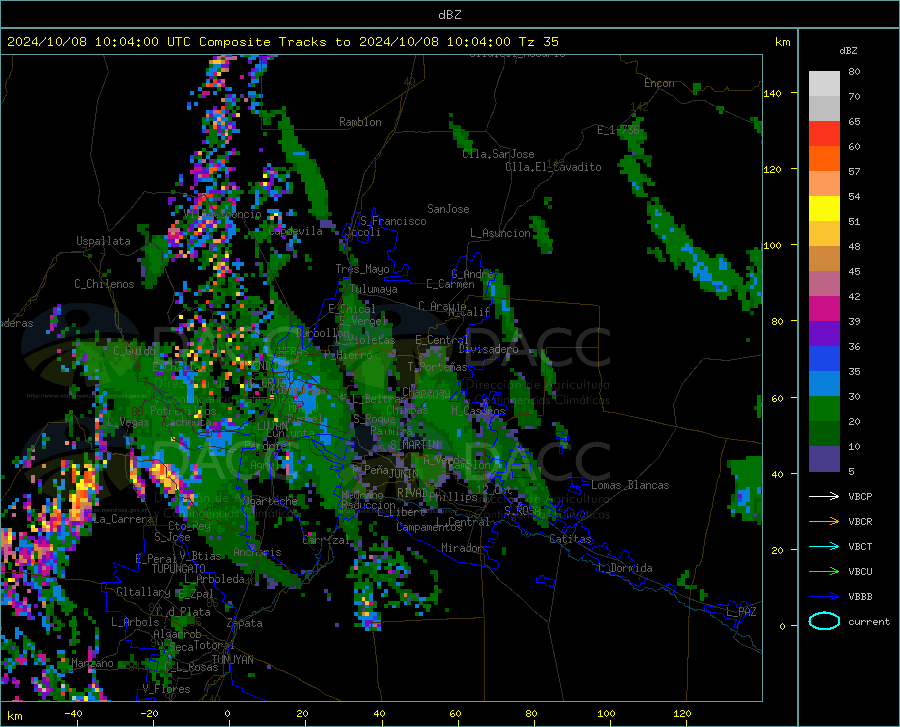Click the orange VBCR arrow in legend
This screenshot has height=727, width=900.
pyautogui.click(x=824, y=522)
